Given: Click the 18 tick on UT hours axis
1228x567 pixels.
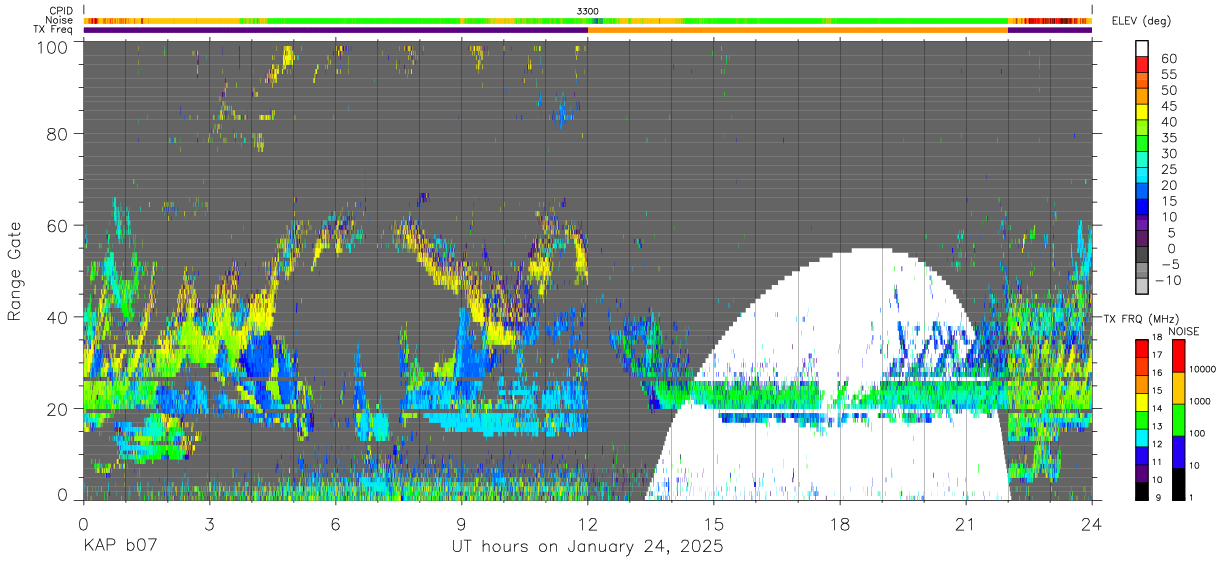Looking at the screenshot, I should (840, 524).
